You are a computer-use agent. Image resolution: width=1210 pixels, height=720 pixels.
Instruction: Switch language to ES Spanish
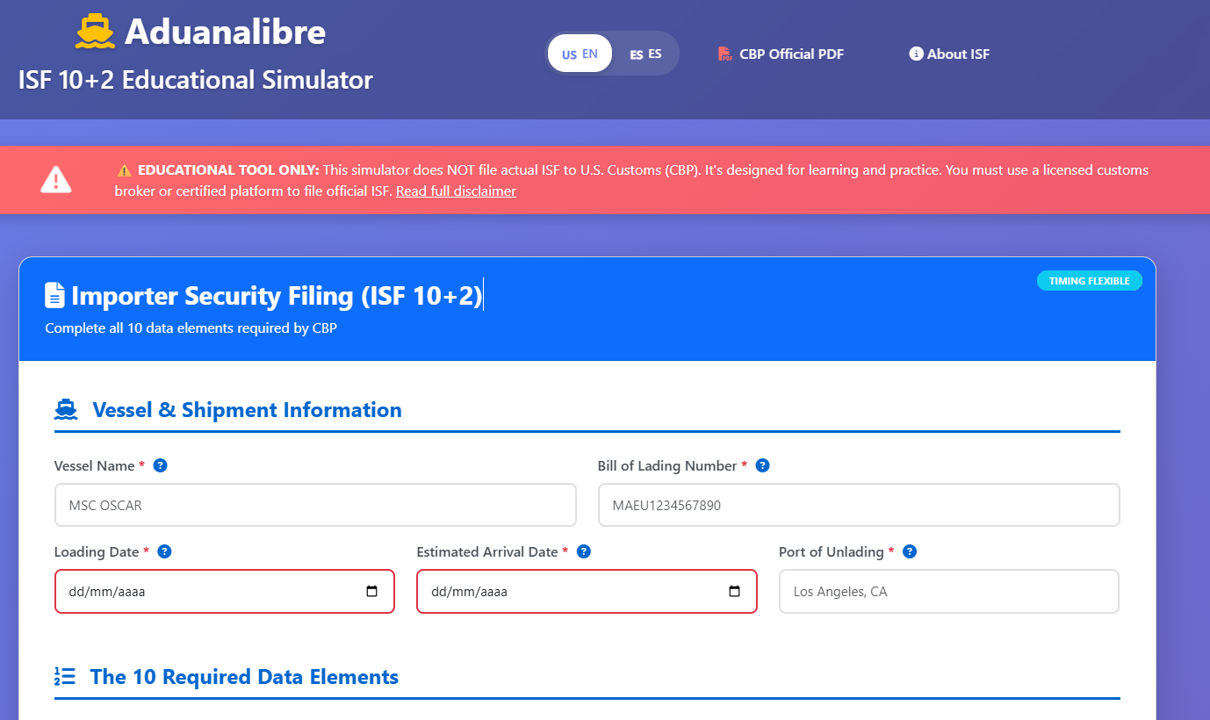(x=645, y=54)
